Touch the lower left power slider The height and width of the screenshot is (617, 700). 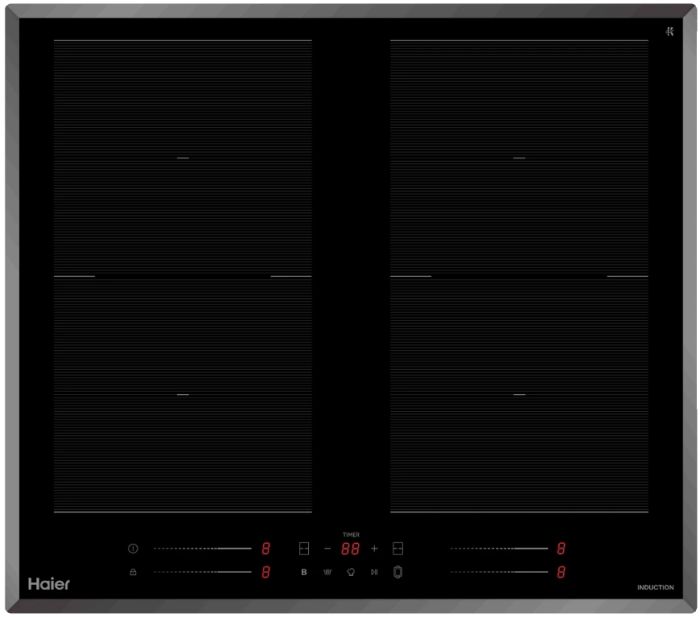[x=202, y=572]
